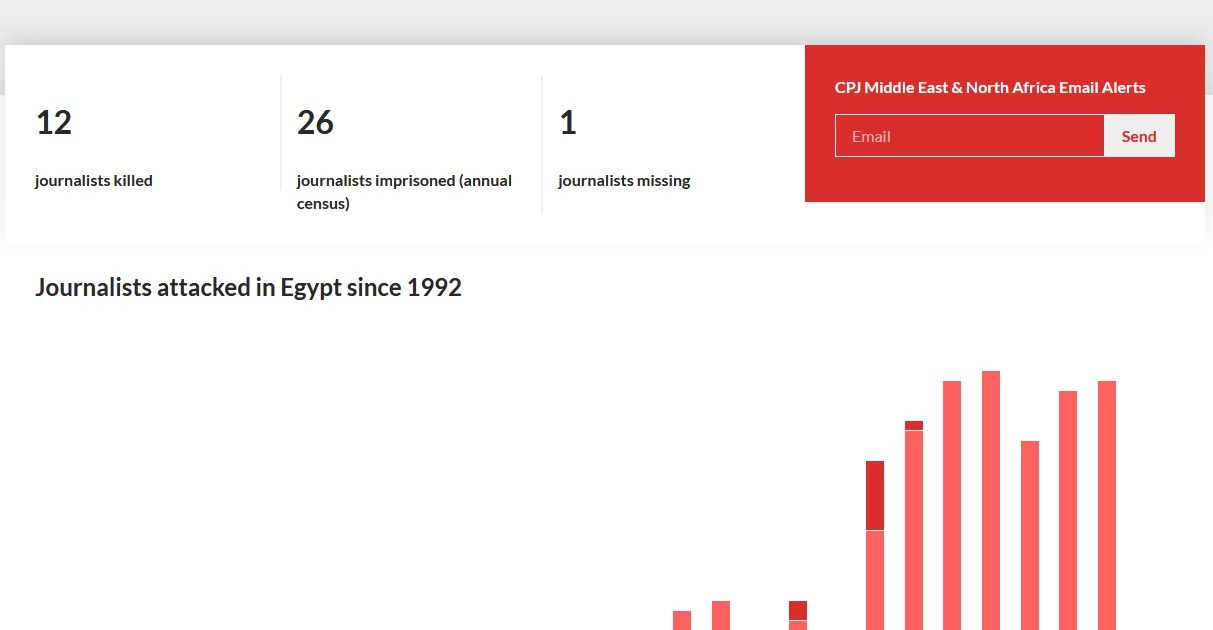Click the 12 journalists killed number
Image resolution: width=1213 pixels, height=630 pixels.
click(x=54, y=123)
